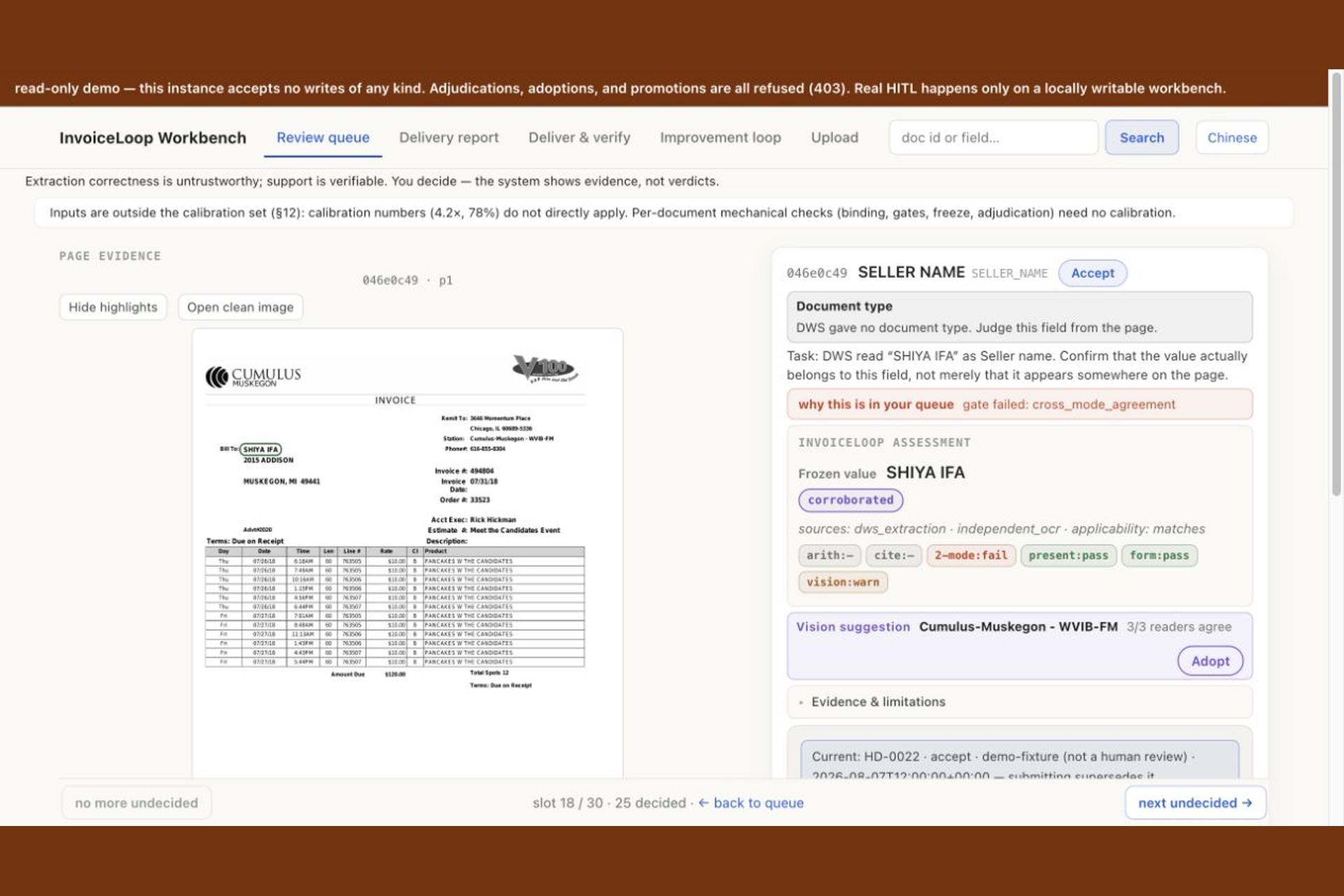Click the doc id or field search box
Viewport: 1344px width, 896px height.
(993, 138)
